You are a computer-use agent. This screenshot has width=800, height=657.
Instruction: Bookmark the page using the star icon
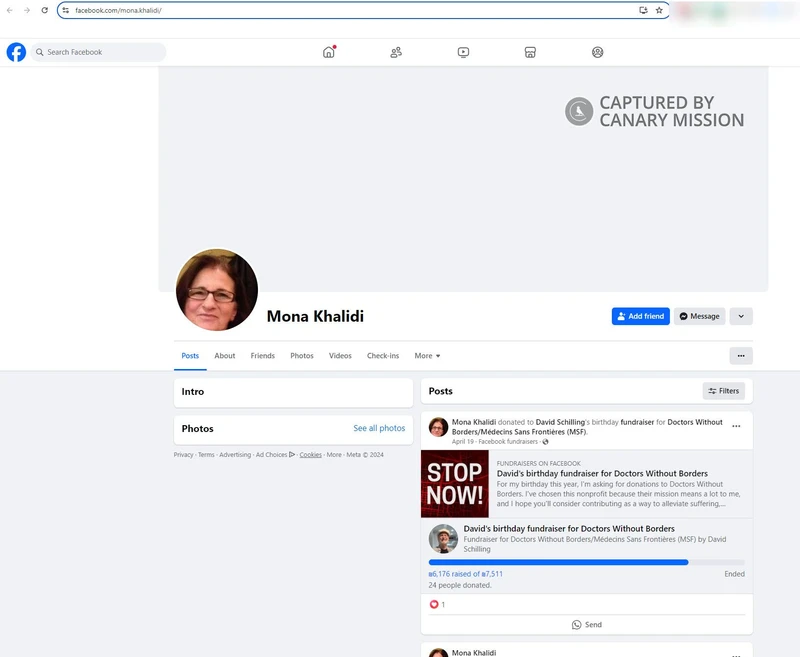pyautogui.click(x=659, y=10)
